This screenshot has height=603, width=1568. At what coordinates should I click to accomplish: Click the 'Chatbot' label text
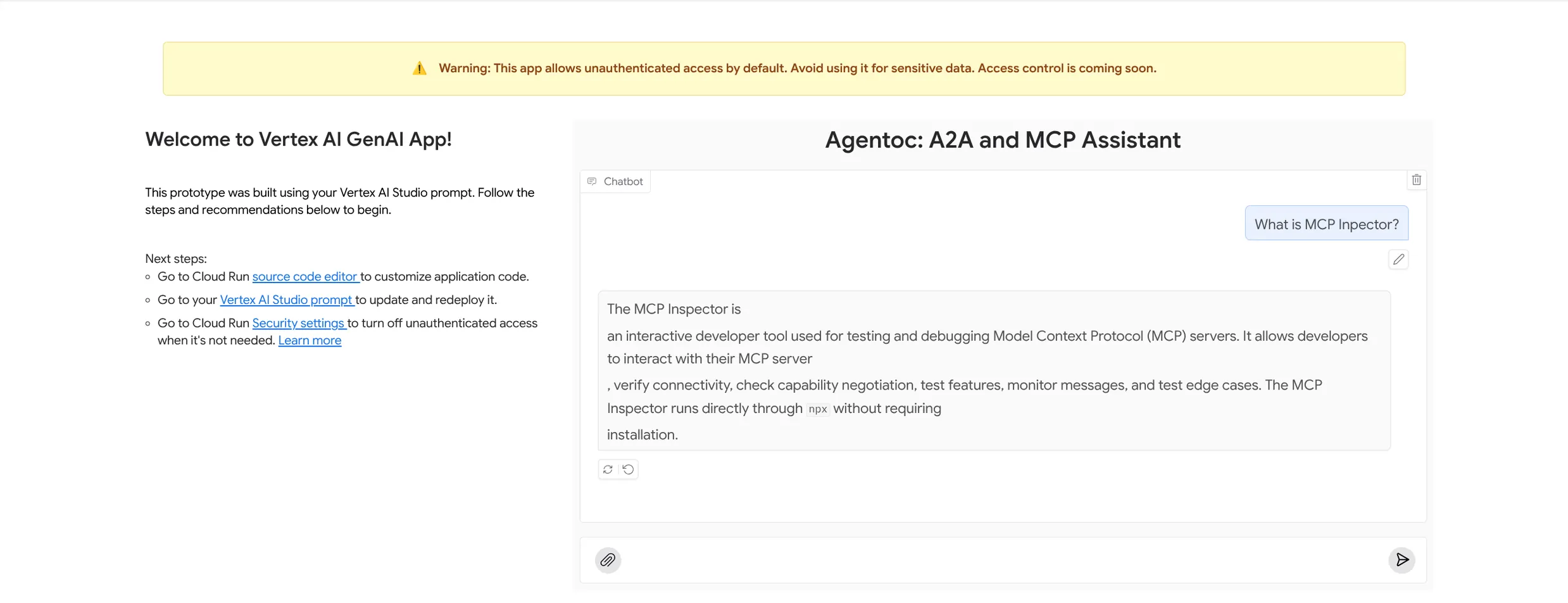pos(623,181)
